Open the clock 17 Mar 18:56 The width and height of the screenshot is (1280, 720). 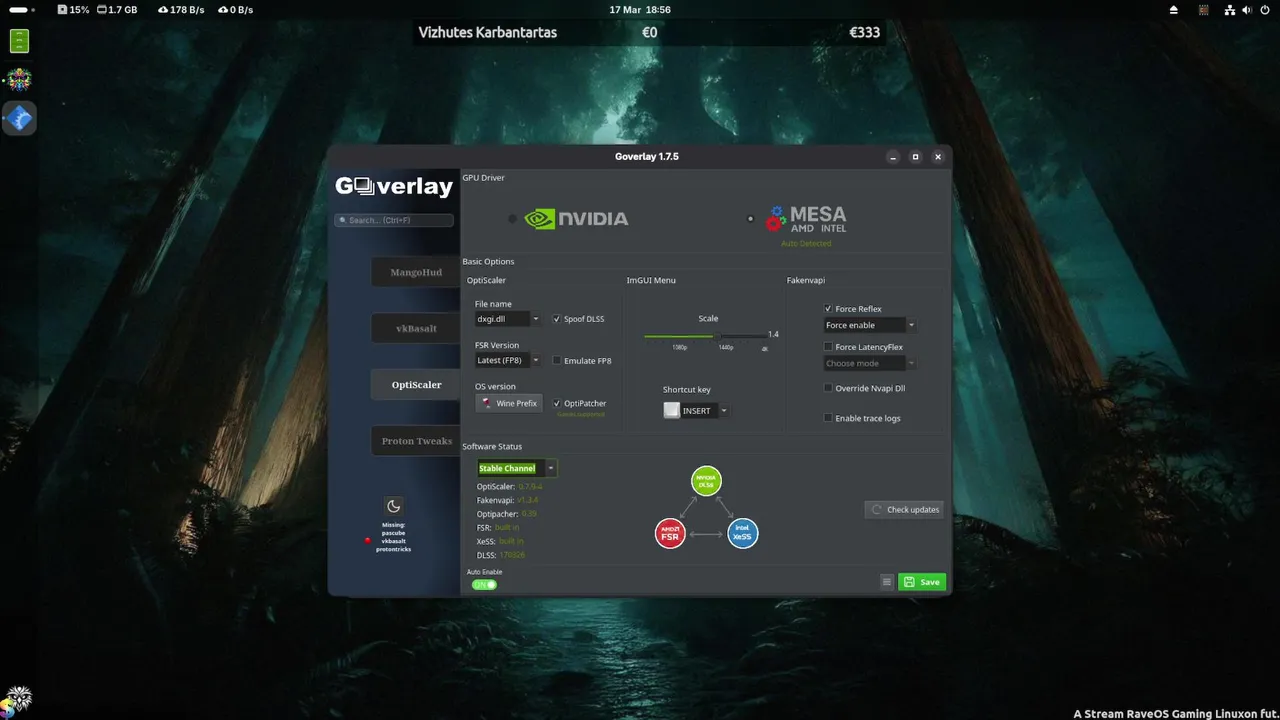(640, 9)
